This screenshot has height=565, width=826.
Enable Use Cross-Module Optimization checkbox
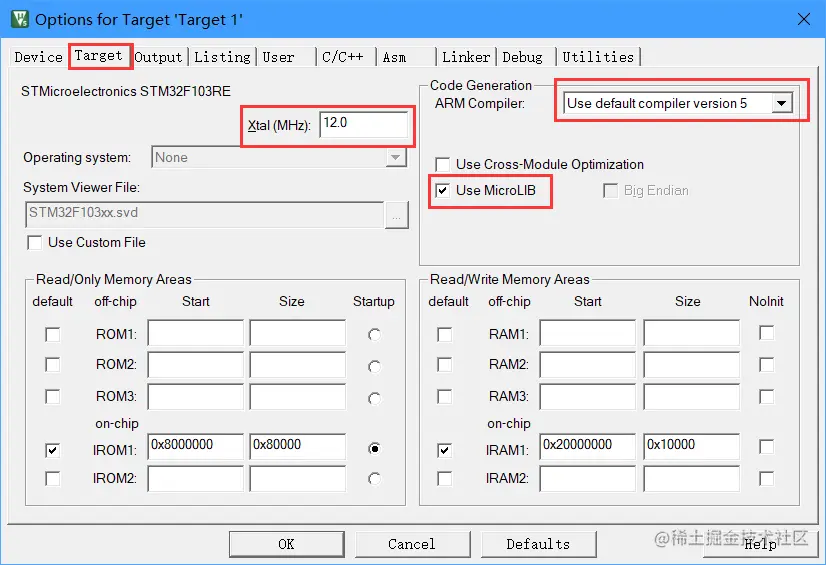click(442, 164)
